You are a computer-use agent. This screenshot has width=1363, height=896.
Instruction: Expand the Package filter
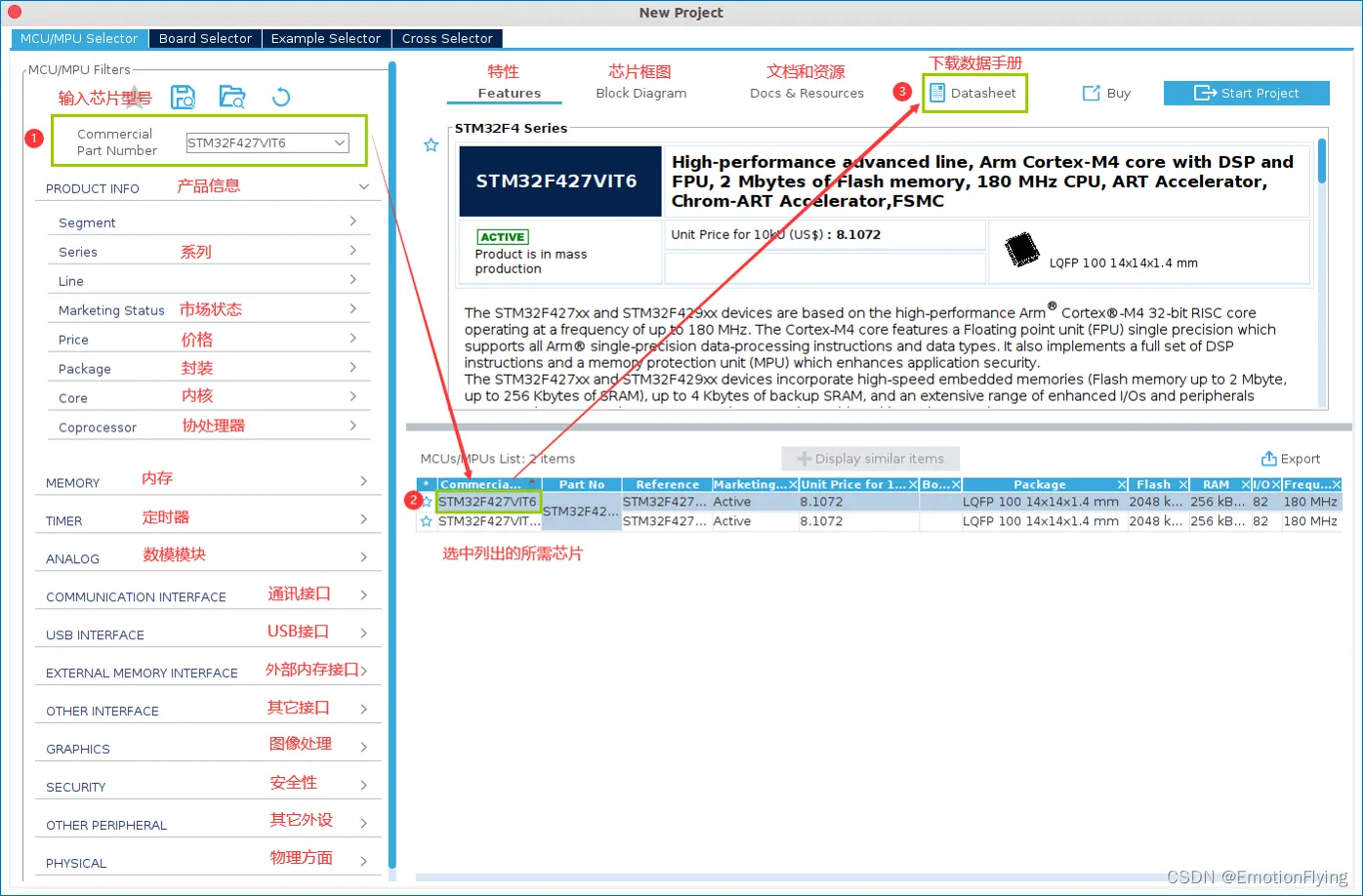353,367
